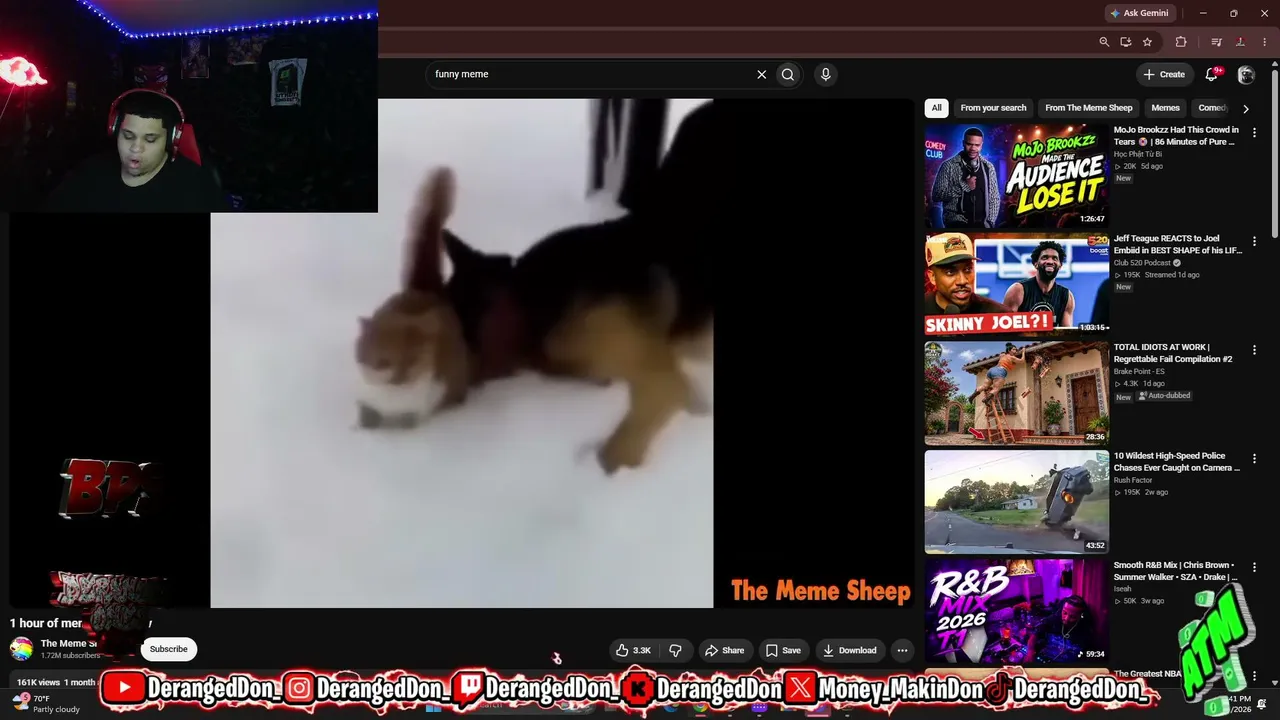Open '10 Wildest High-Speed Police Chases' title
This screenshot has width=1280, height=720.
1177,462
